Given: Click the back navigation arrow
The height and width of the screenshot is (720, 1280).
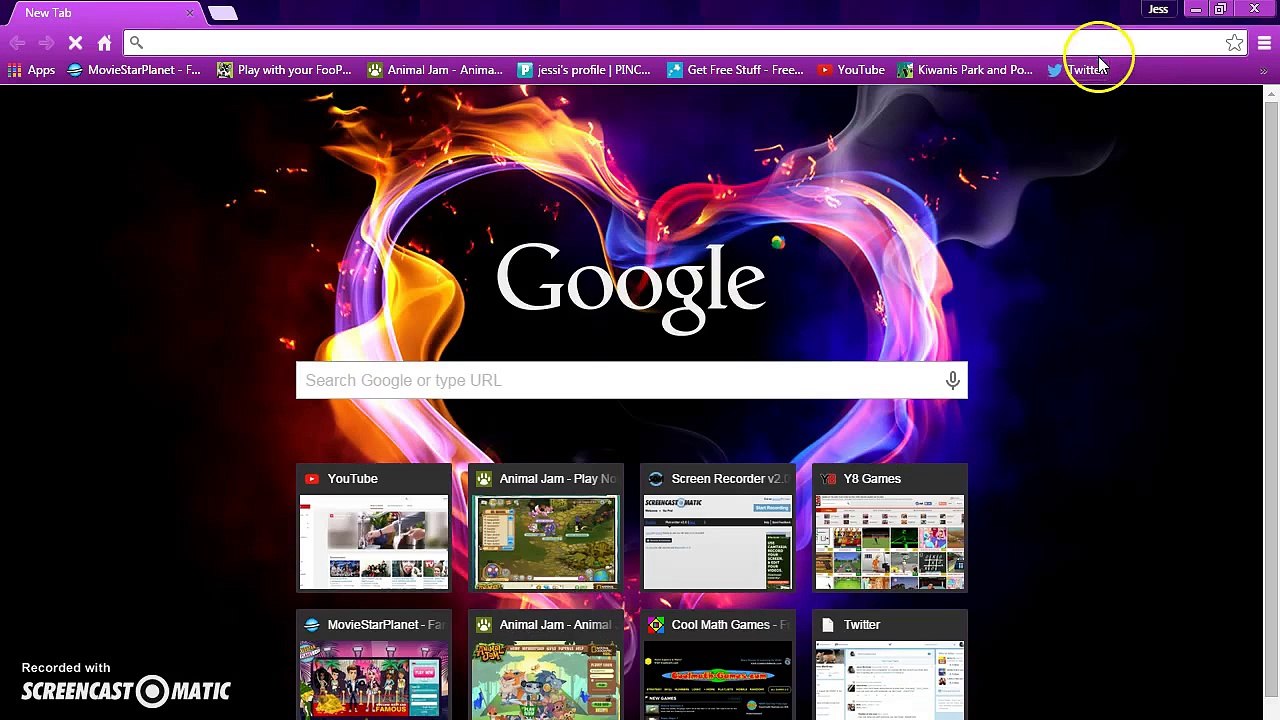Looking at the screenshot, I should click(17, 43).
